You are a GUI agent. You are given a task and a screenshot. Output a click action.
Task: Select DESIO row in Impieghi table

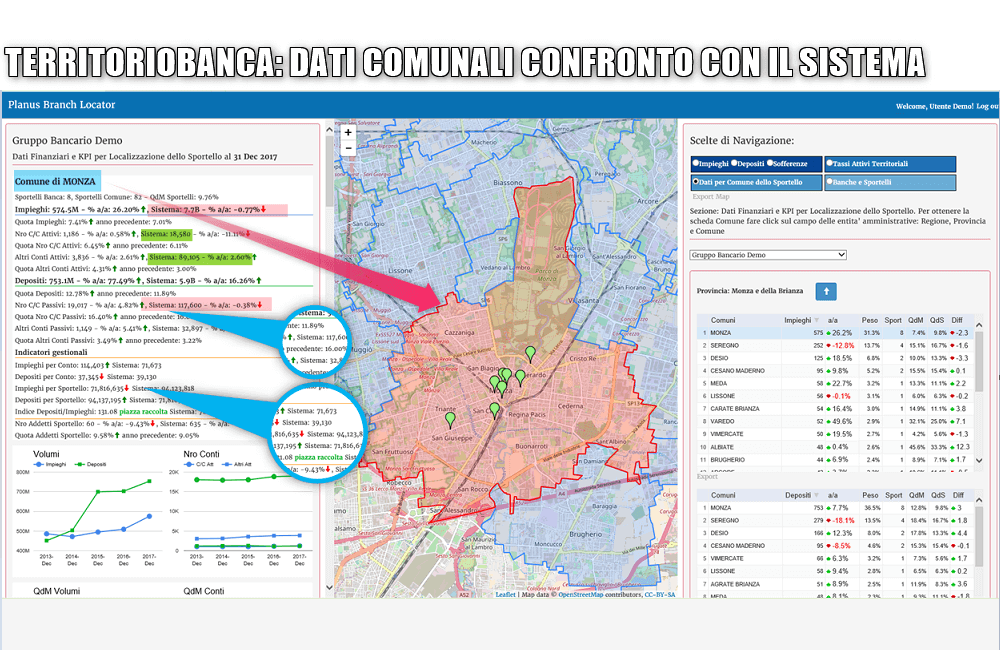point(834,358)
